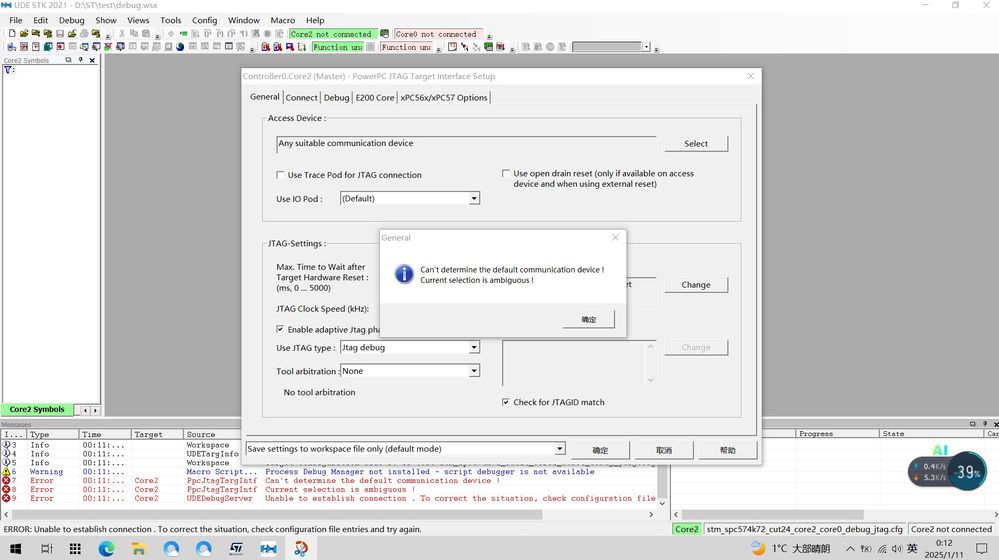999x560 pixels.
Task: Click the pin icon of Core2 Symbols panel
Action: tap(80, 60)
